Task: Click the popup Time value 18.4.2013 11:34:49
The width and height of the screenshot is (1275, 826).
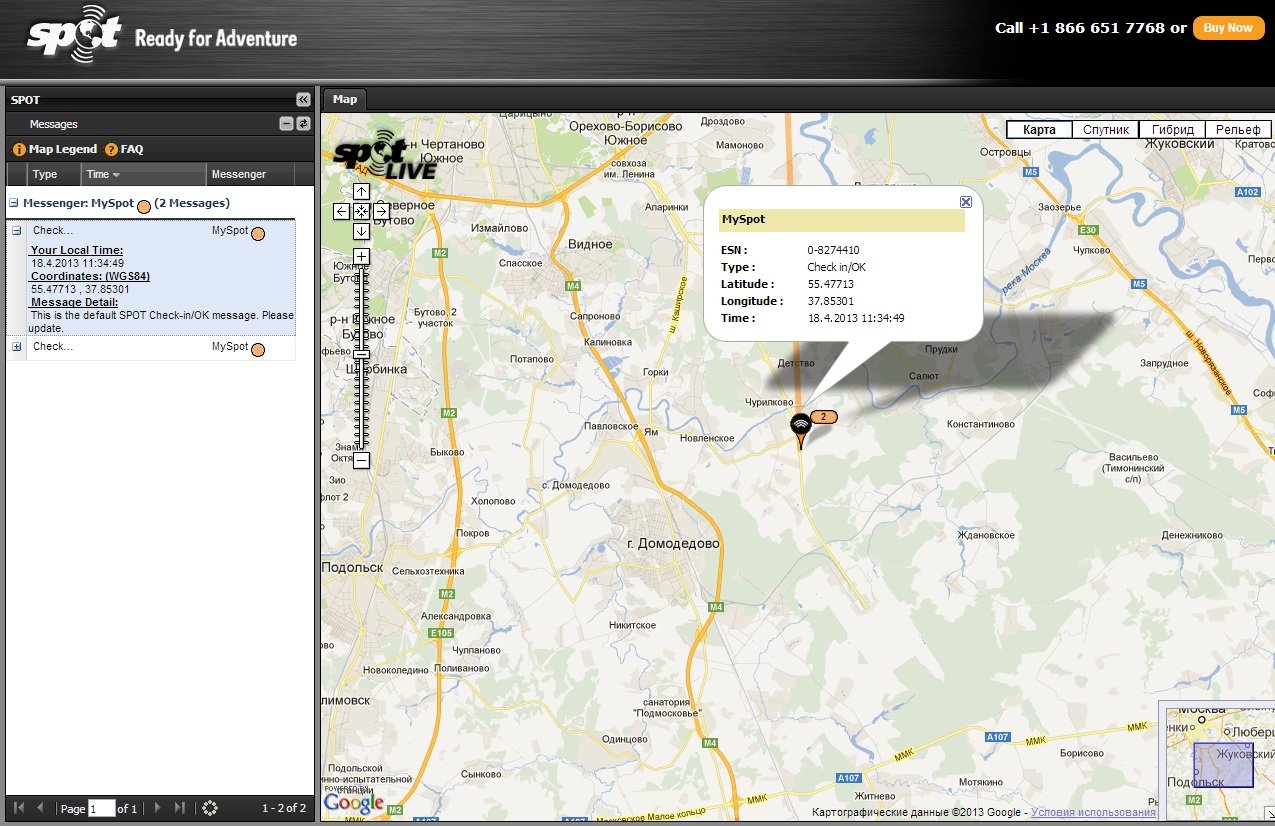Action: click(x=856, y=318)
